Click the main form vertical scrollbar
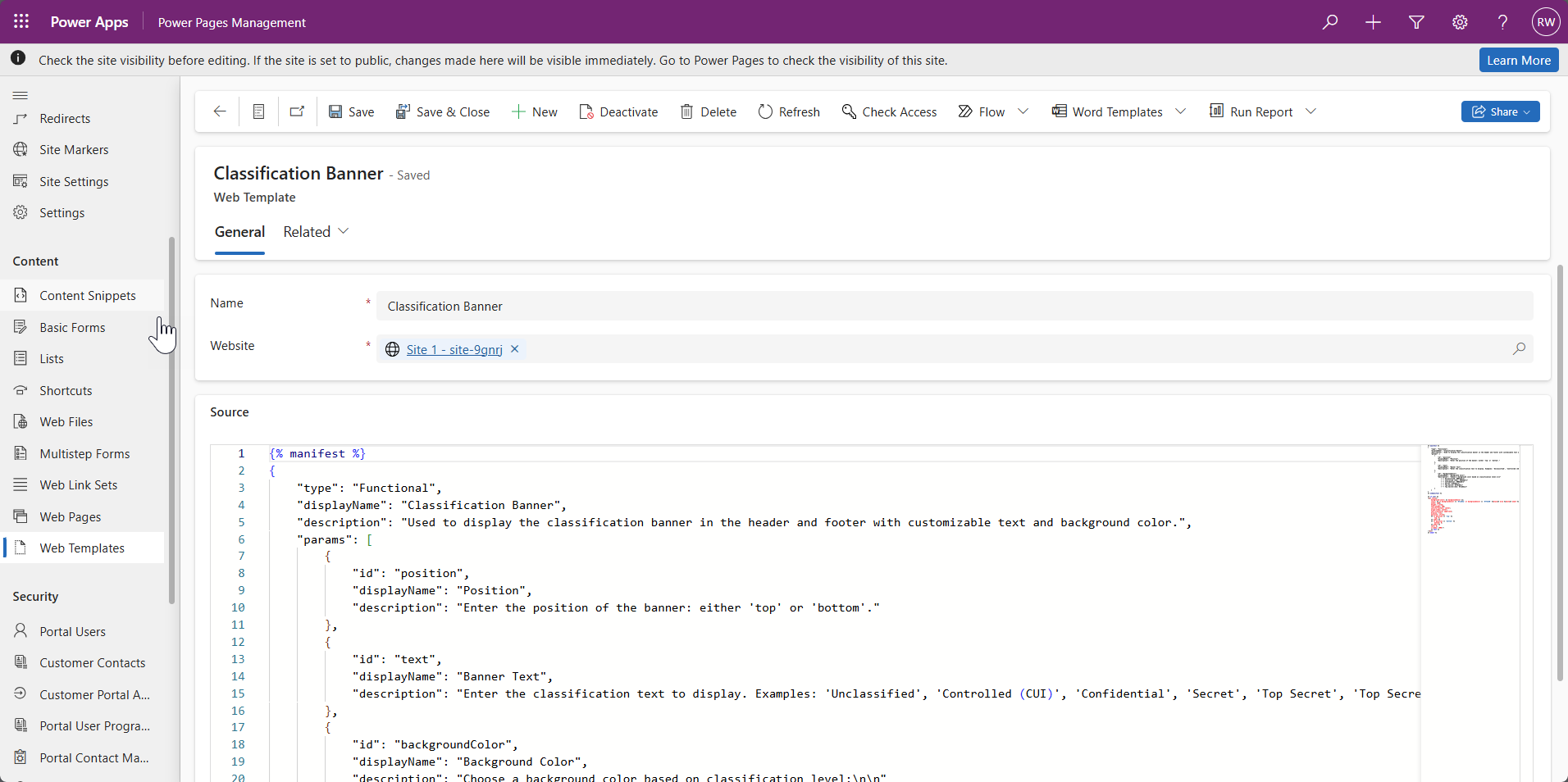 pyautogui.click(x=1560, y=473)
